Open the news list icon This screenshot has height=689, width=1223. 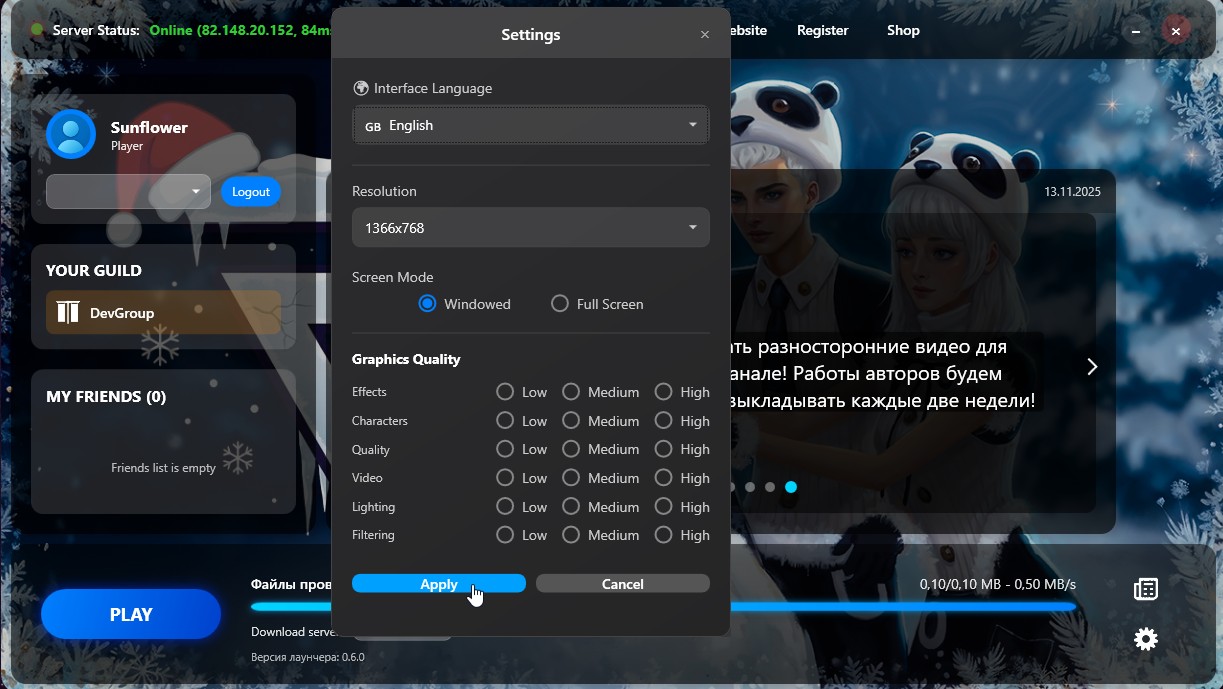(x=1145, y=589)
